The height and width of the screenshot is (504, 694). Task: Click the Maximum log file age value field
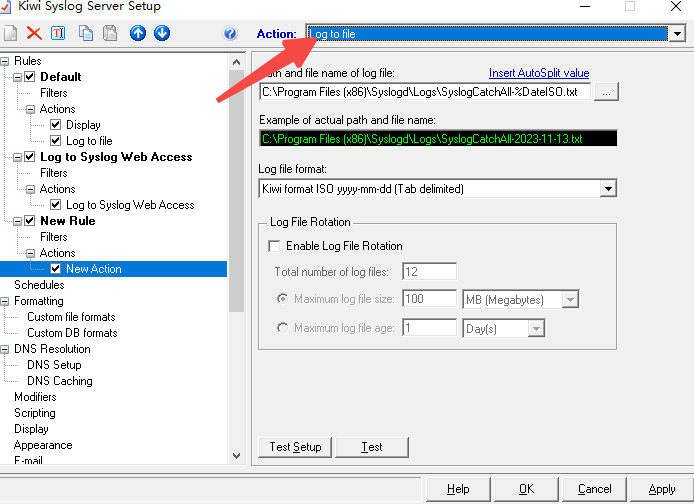tap(429, 328)
